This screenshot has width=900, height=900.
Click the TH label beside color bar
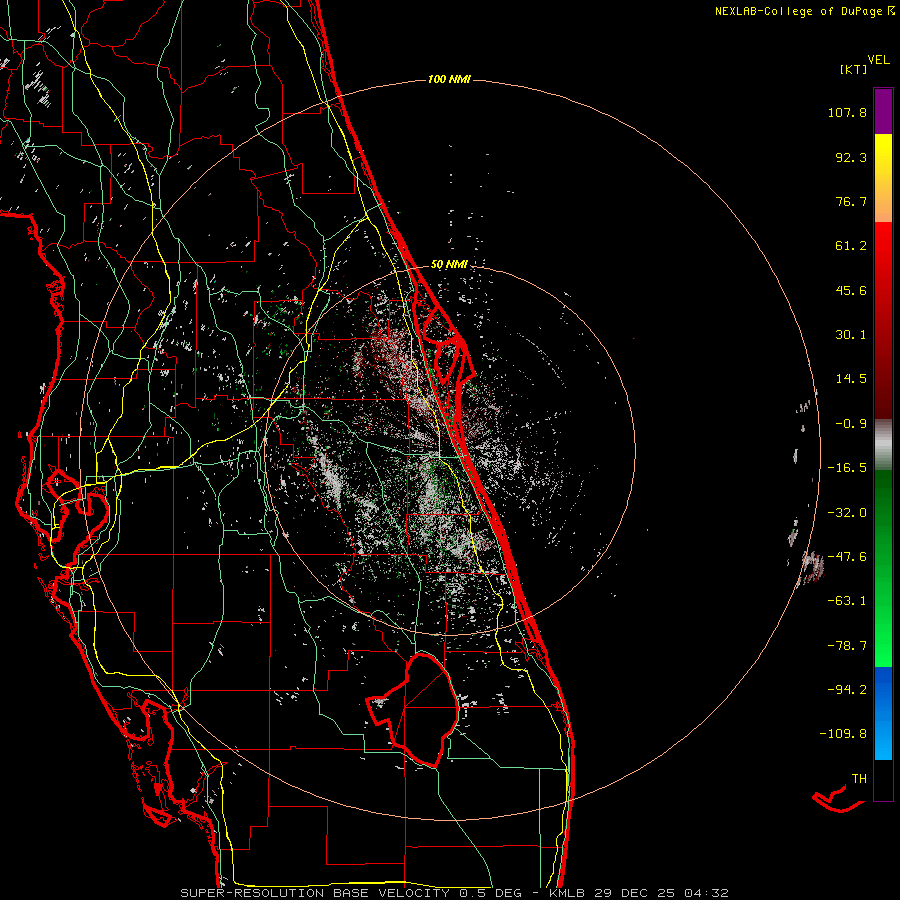pyautogui.click(x=858, y=778)
